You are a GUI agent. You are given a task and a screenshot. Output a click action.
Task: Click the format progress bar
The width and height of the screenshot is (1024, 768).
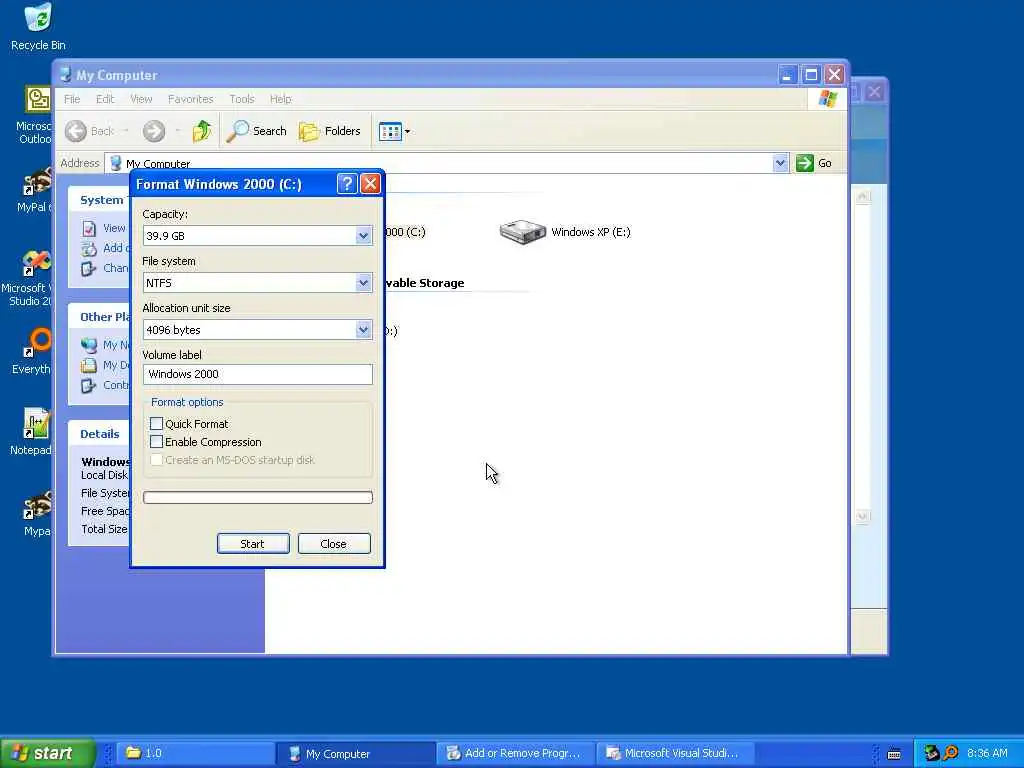(x=257, y=498)
